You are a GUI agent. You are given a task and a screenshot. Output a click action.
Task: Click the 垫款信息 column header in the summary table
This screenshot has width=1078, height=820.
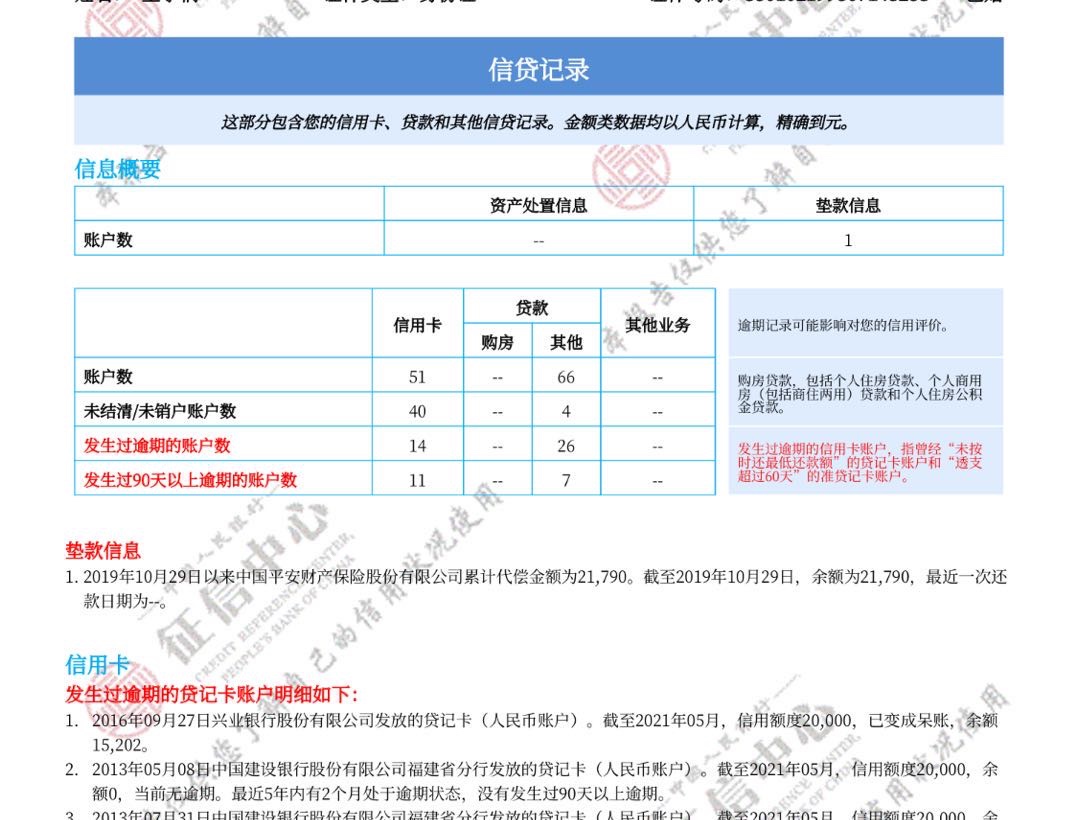(848, 205)
